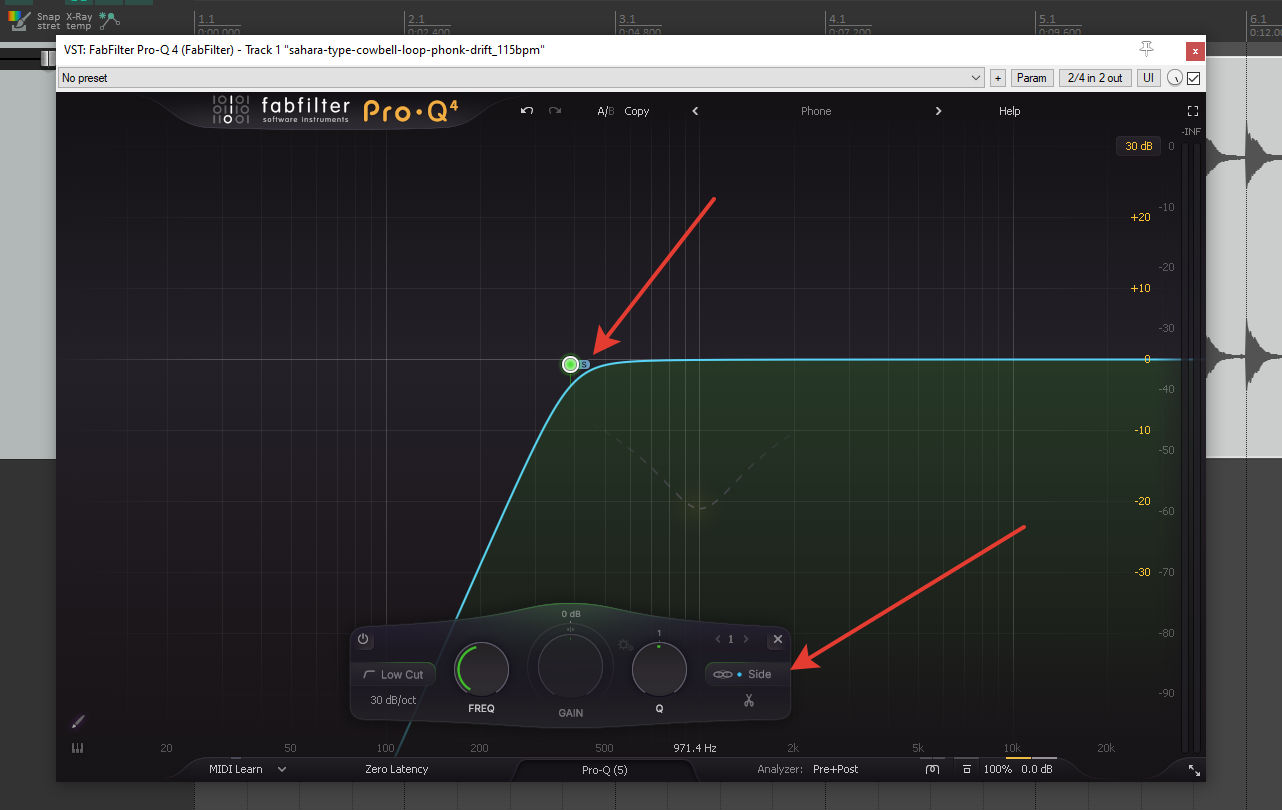Click the resize handle icon of plugin
The image size is (1282, 810).
tap(1194, 770)
